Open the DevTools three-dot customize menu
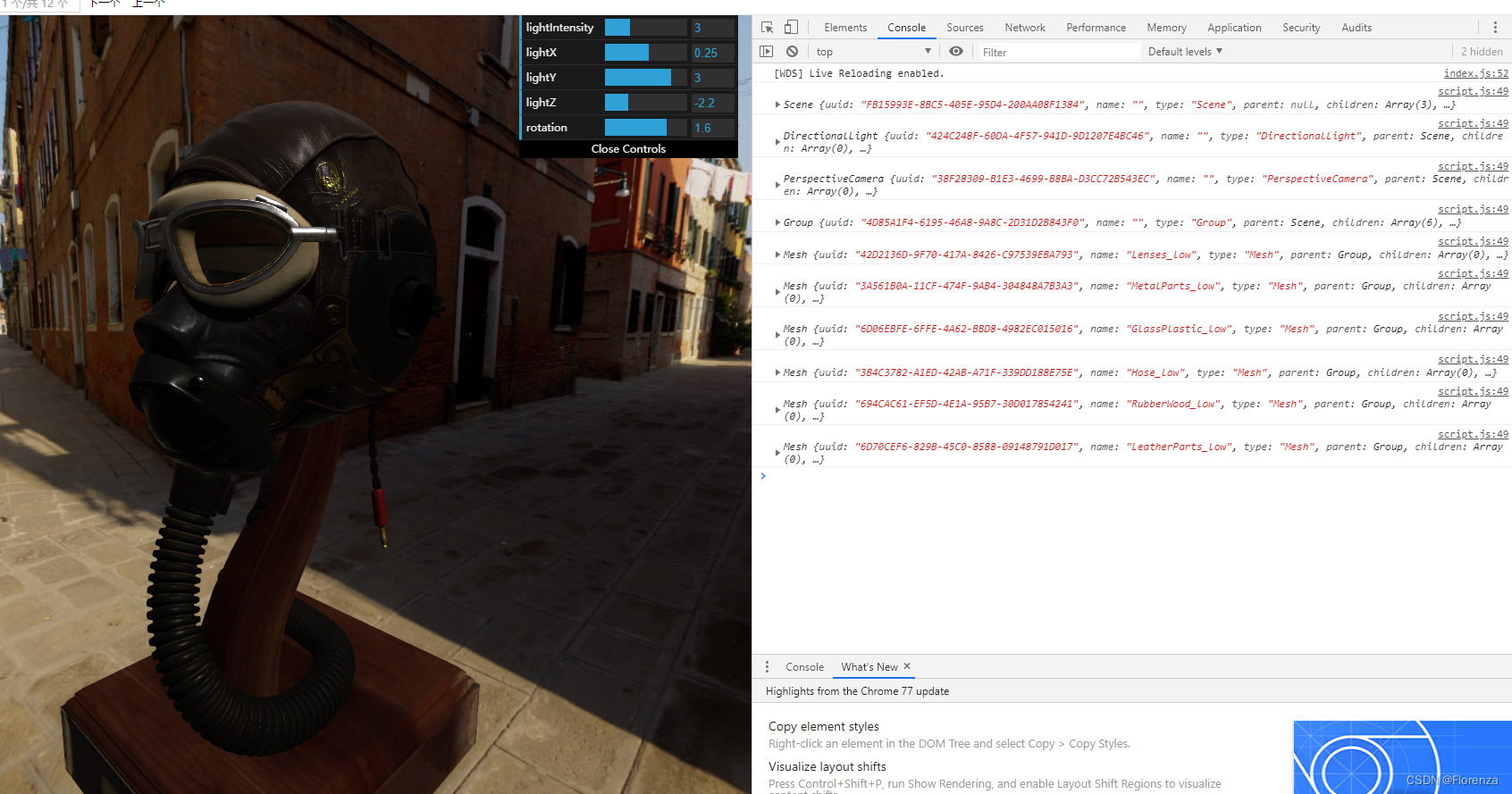This screenshot has width=1512, height=794. click(x=1495, y=28)
